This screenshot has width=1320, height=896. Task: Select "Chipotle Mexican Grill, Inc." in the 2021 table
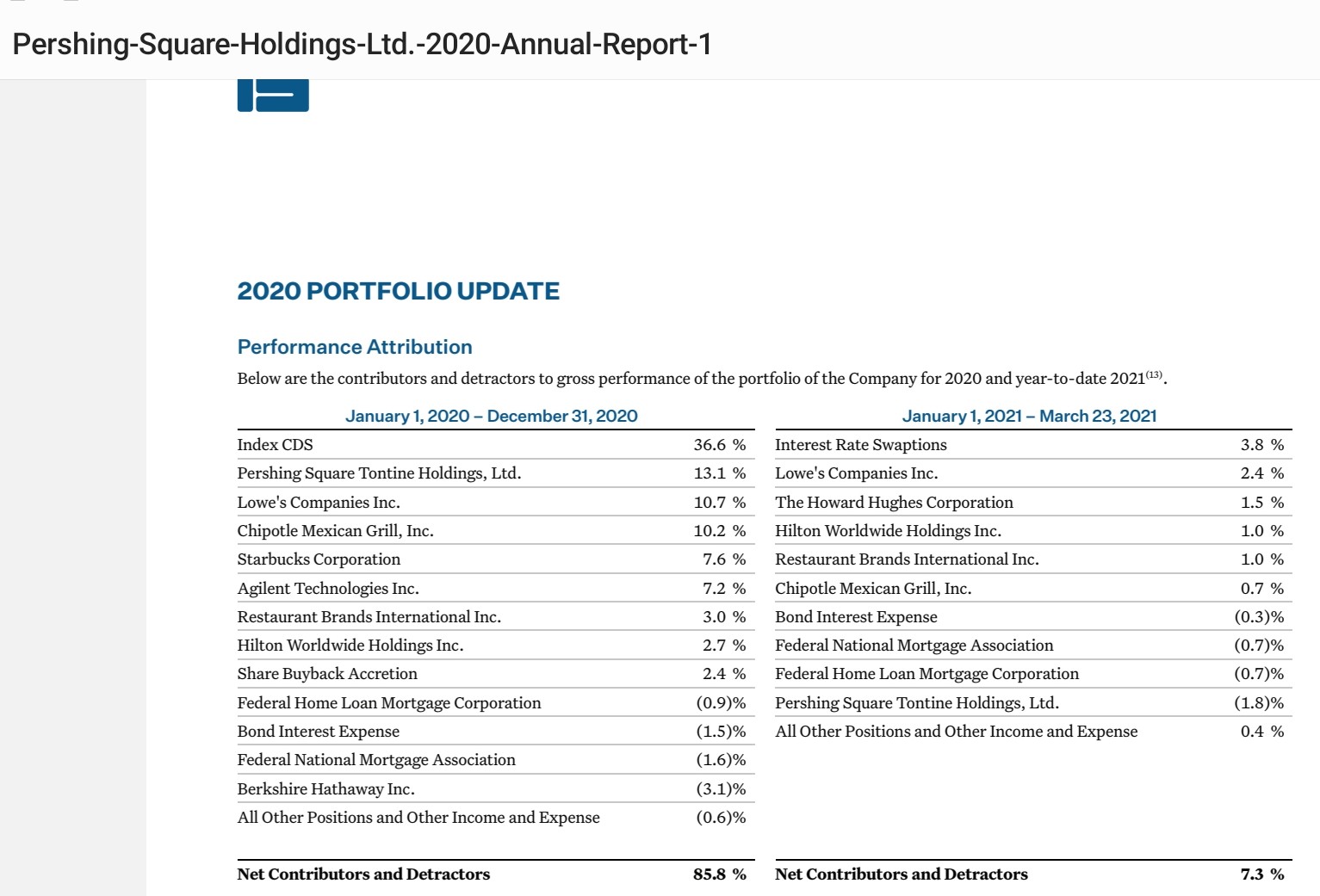pos(873,588)
